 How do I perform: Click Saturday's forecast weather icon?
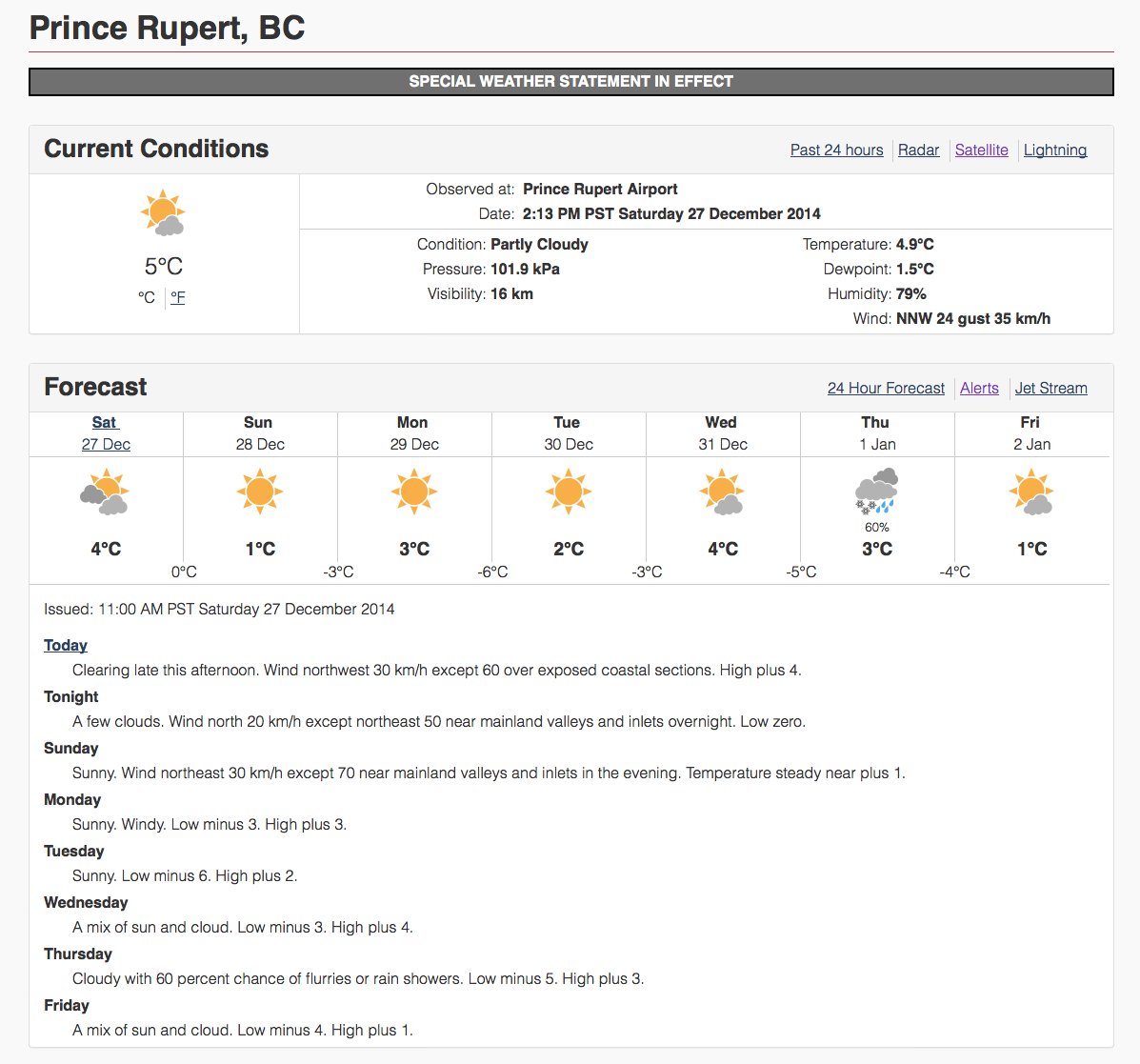click(106, 492)
